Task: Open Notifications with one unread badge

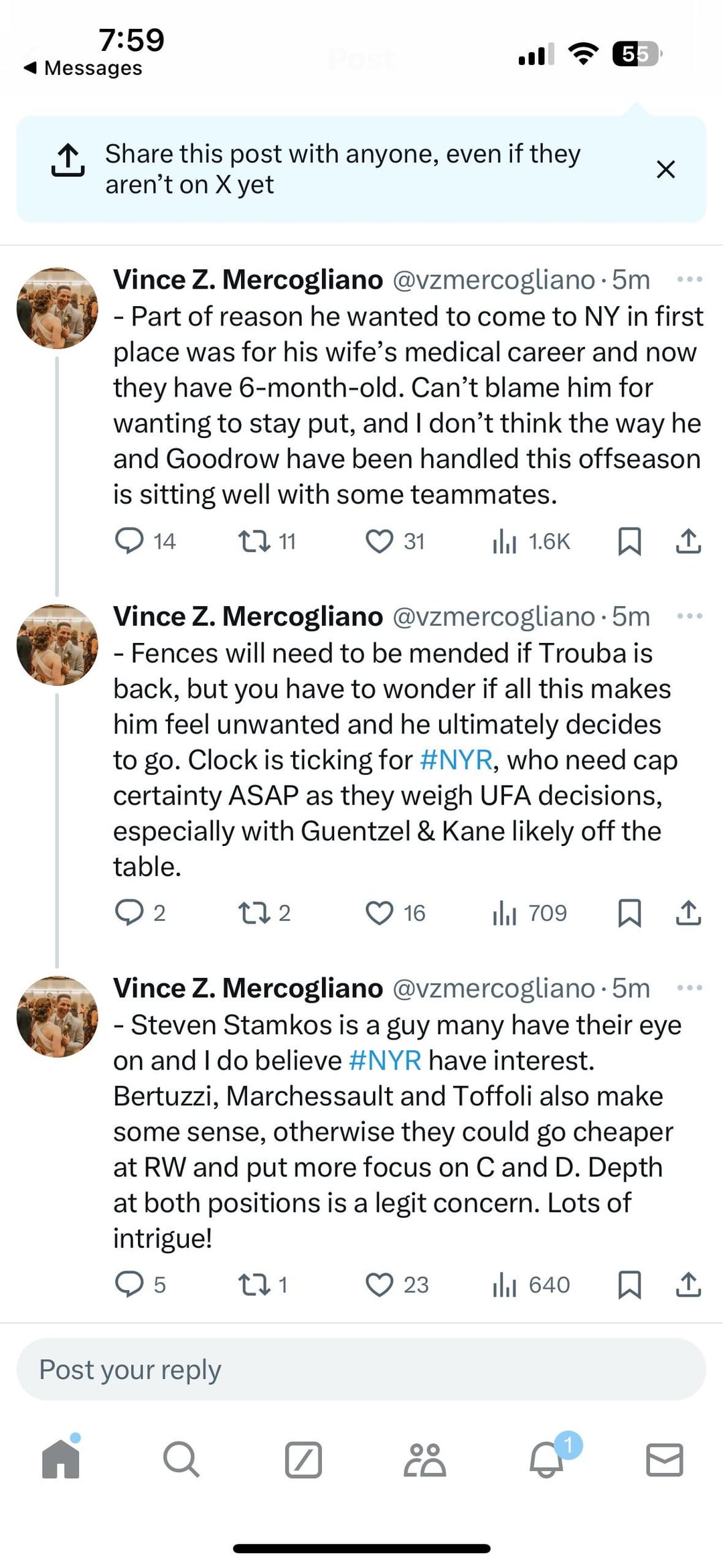Action: pyautogui.click(x=547, y=1459)
